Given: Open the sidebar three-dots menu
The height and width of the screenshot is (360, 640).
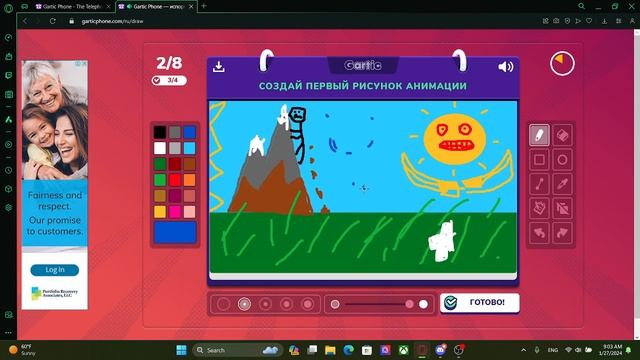Looking at the screenshot, I should [x=9, y=333].
